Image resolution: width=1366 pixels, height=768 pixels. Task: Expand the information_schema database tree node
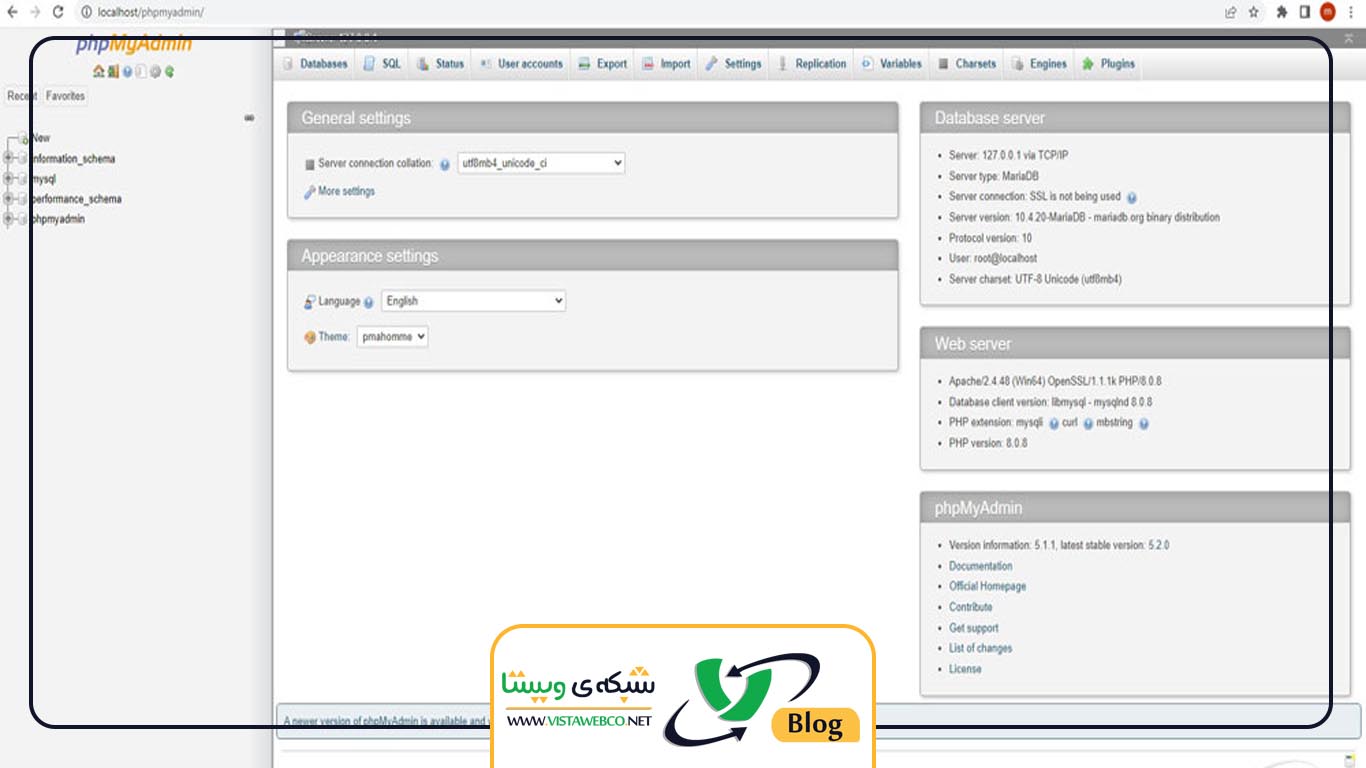[x=8, y=158]
